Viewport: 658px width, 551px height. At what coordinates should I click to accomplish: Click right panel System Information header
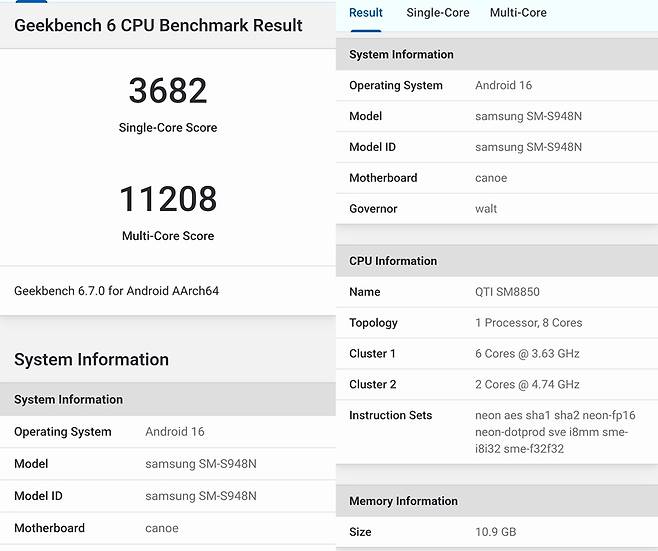point(497,55)
